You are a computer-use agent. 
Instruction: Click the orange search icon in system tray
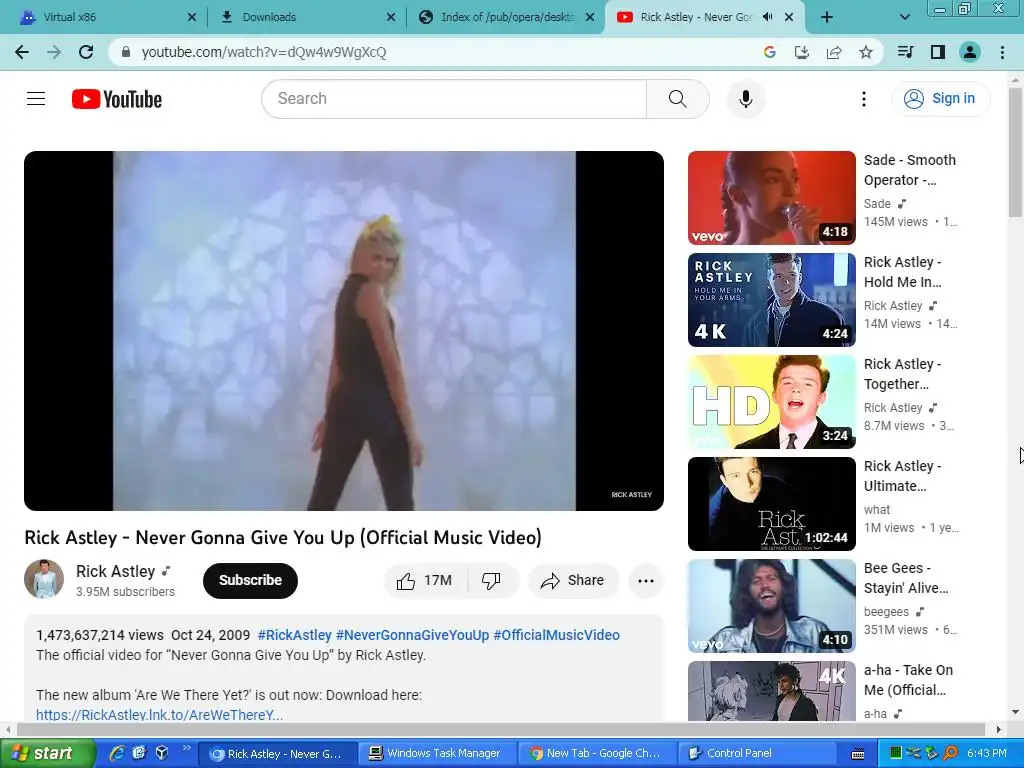pyautogui.click(x=950, y=753)
